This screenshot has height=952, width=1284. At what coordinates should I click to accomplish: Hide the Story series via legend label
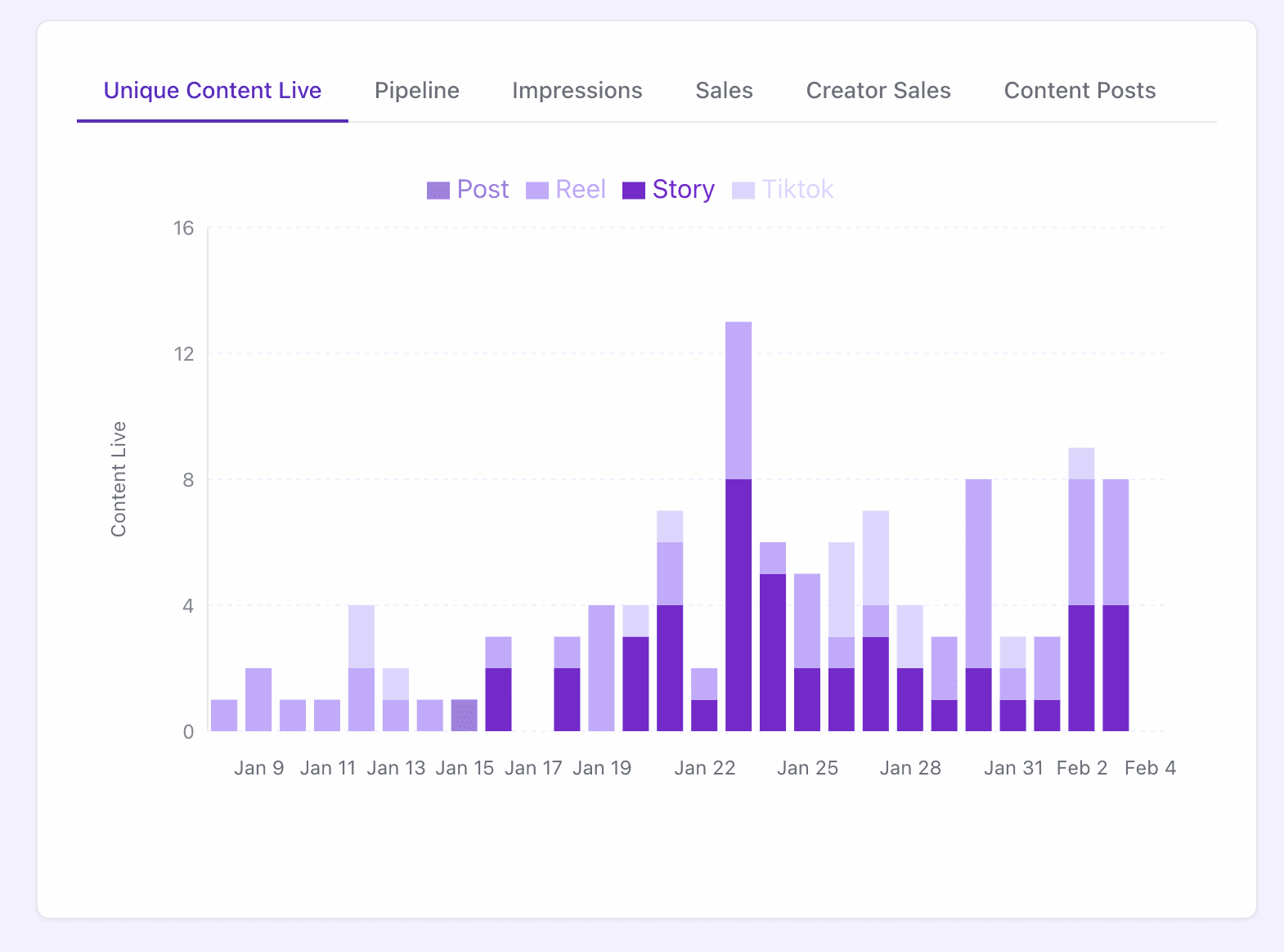point(684,190)
